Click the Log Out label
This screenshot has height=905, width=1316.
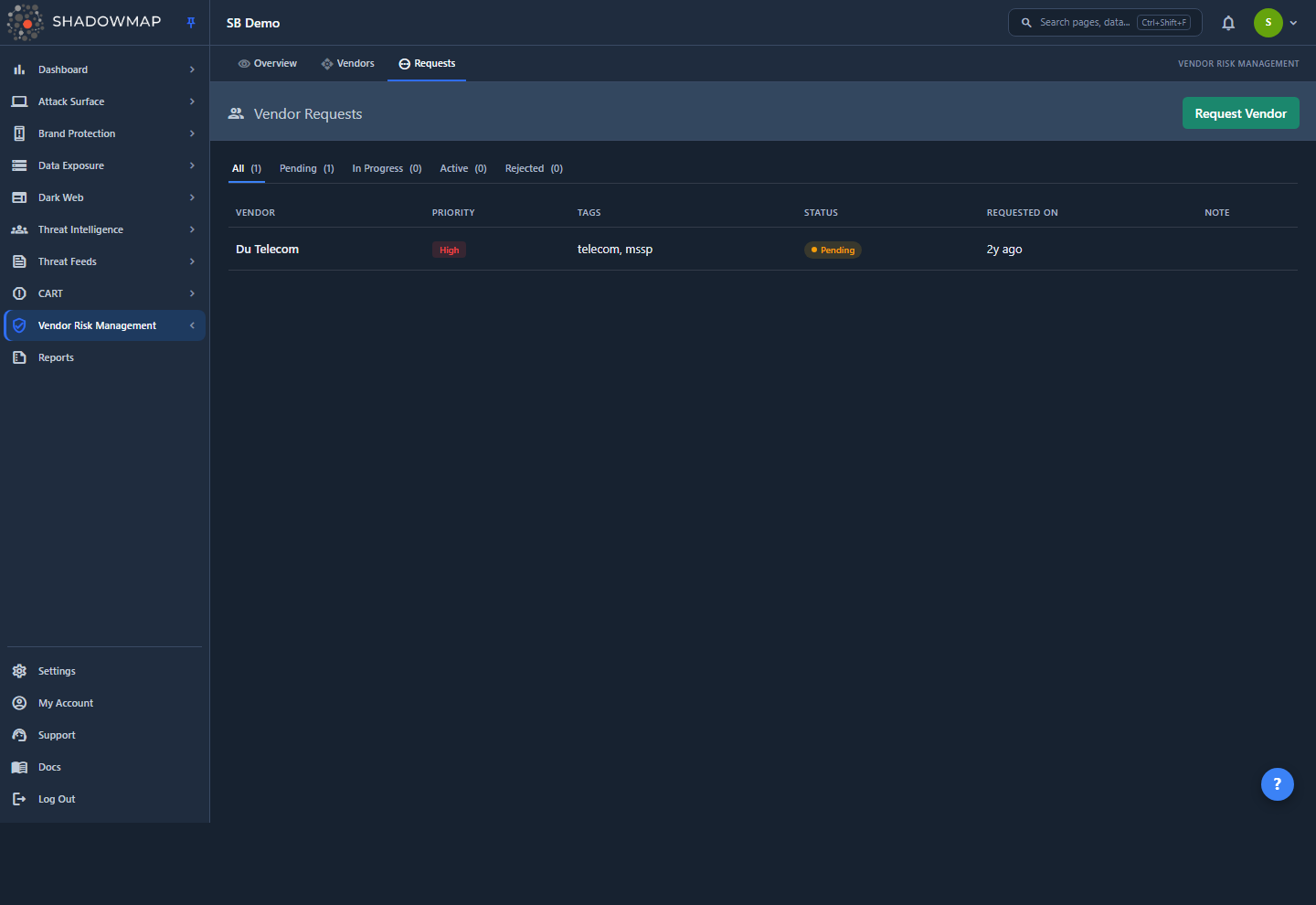[x=57, y=799]
